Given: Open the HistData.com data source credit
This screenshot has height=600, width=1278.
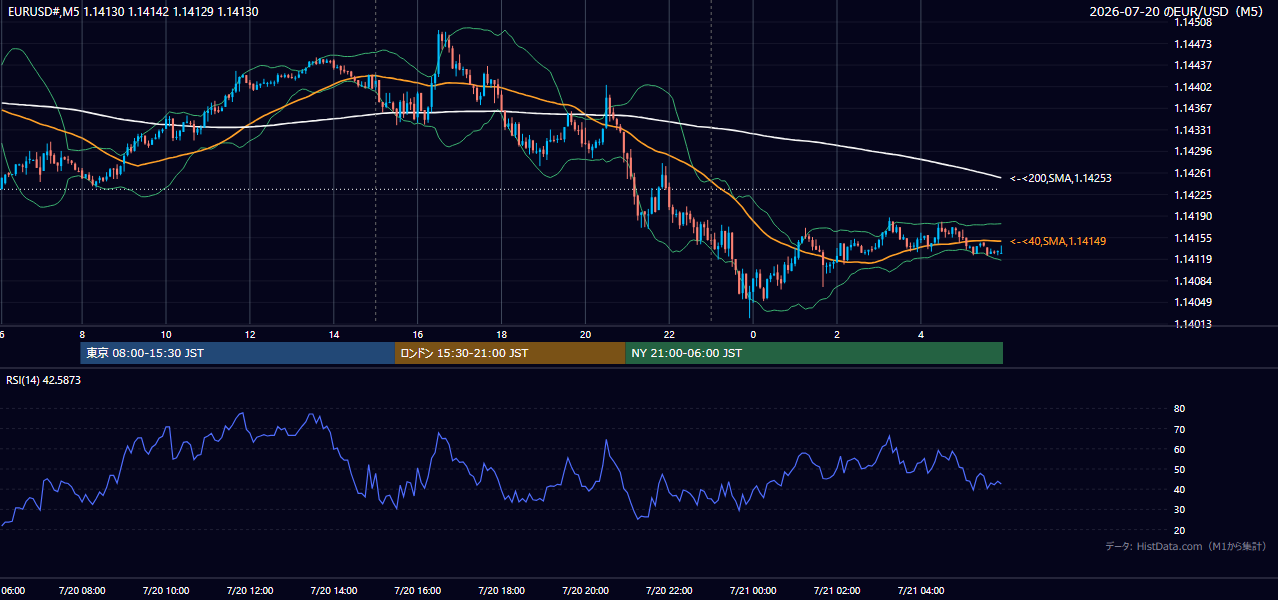Looking at the screenshot, I should coord(1185,546).
